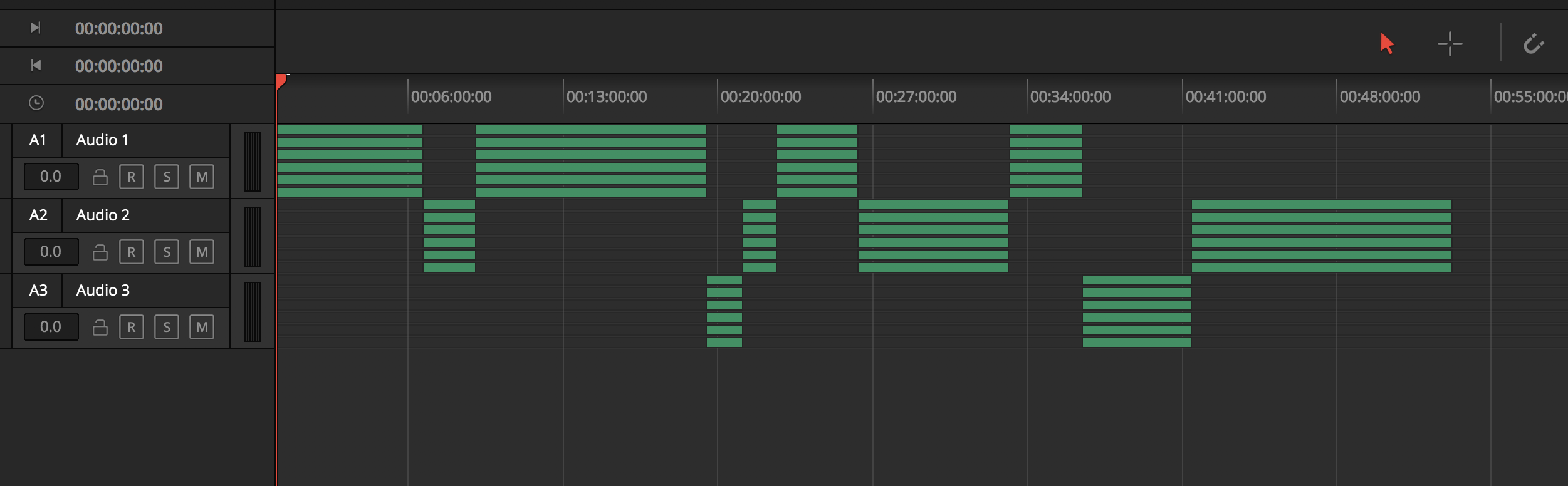Mute the Audio 2 track
Image resolution: width=1568 pixels, height=486 pixels.
[x=201, y=252]
